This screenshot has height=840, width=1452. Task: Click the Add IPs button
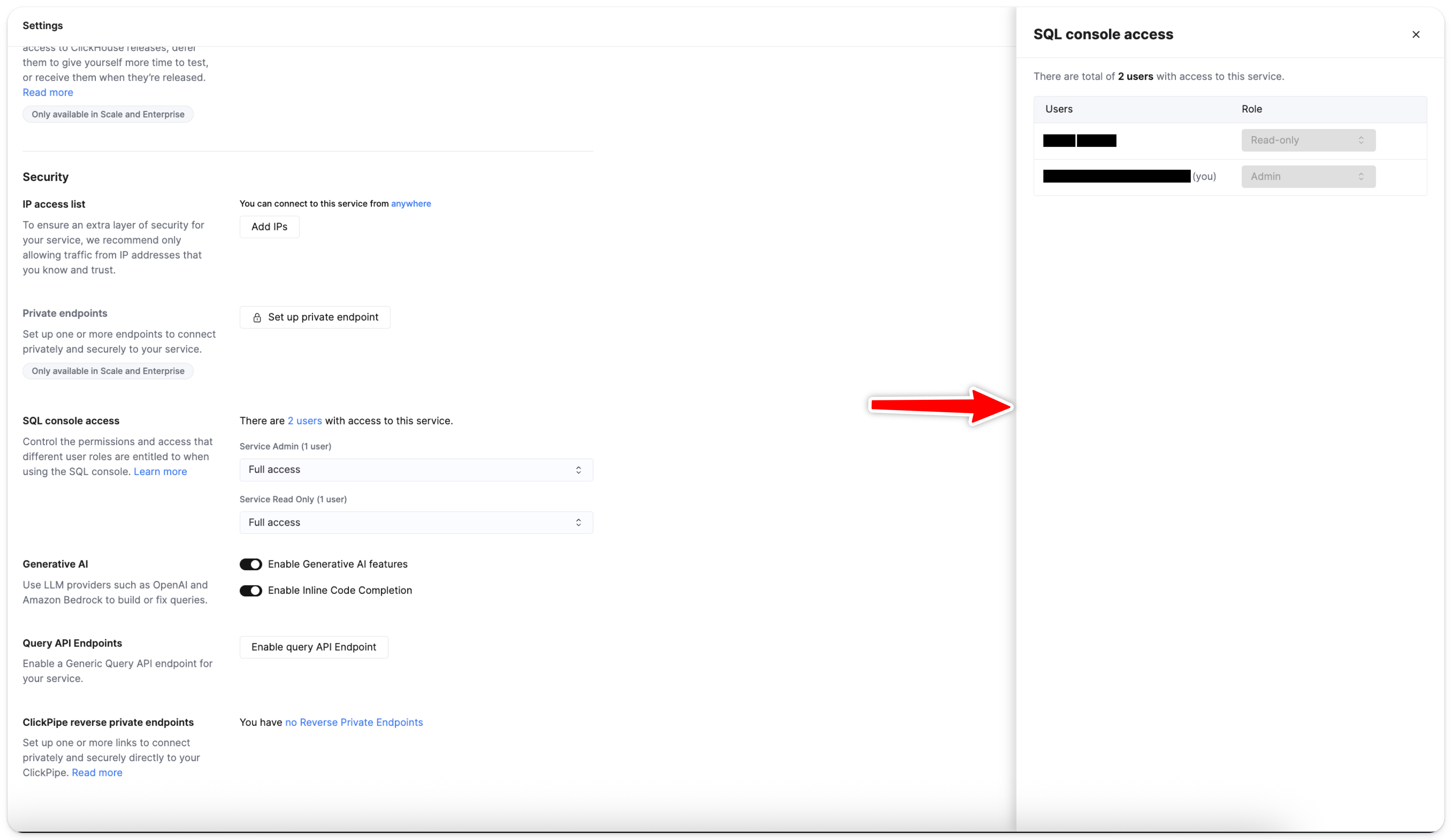pos(269,227)
